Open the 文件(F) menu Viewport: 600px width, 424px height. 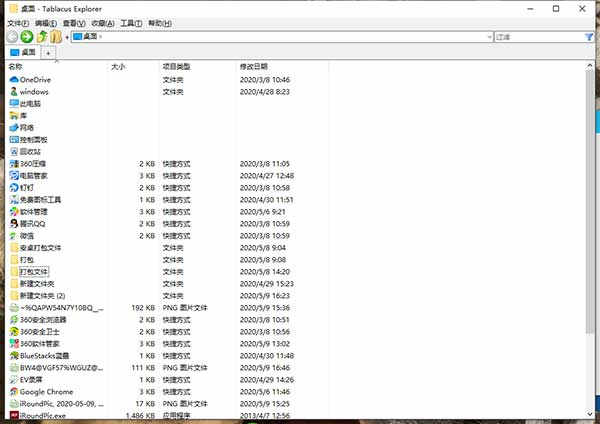[18, 21]
